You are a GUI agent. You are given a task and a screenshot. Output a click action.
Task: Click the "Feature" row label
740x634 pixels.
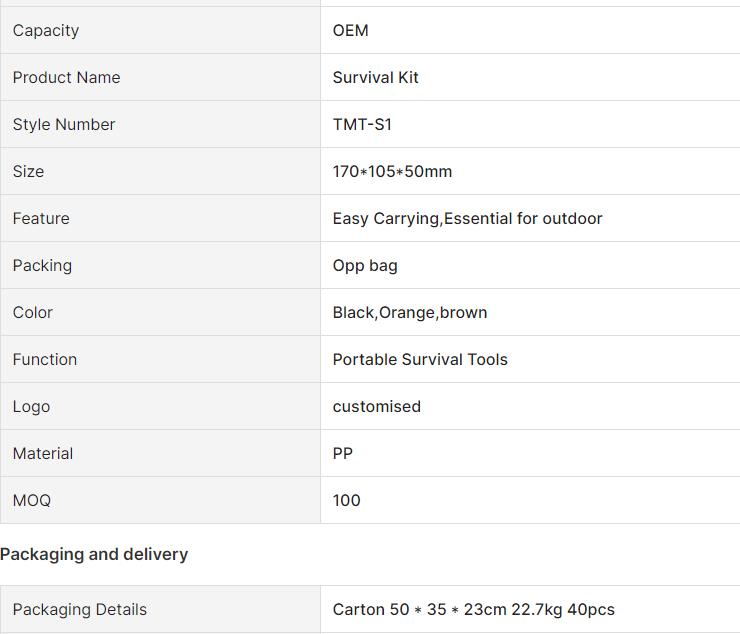point(41,218)
